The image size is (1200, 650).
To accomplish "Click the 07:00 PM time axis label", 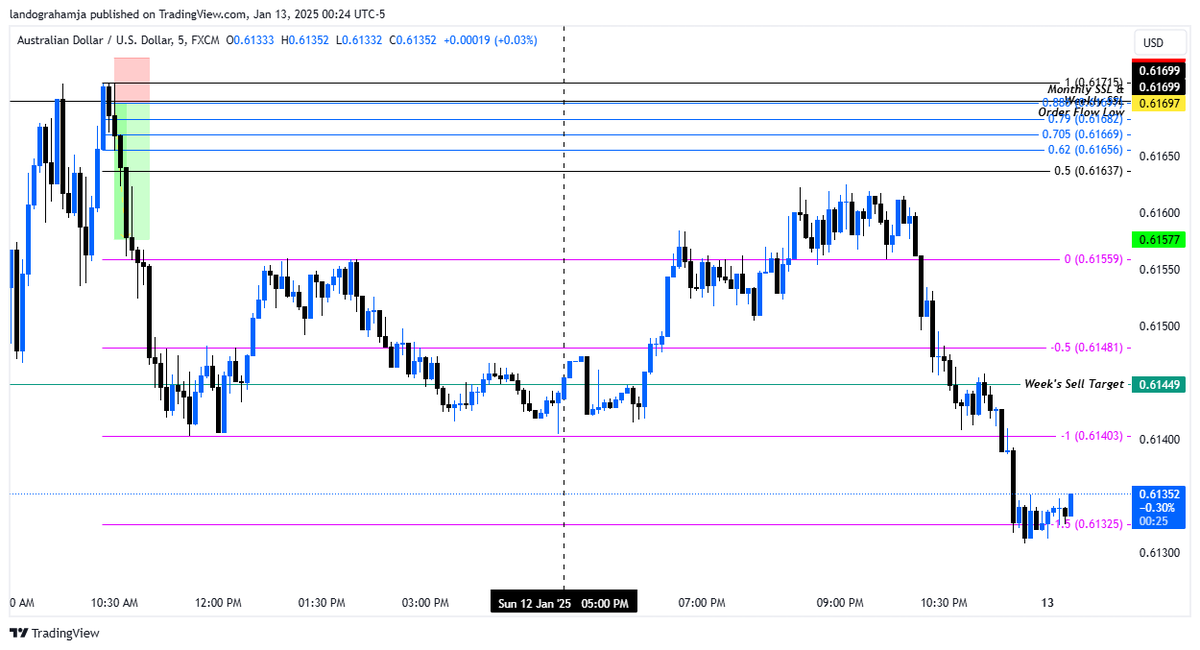I will pyautogui.click(x=701, y=603).
